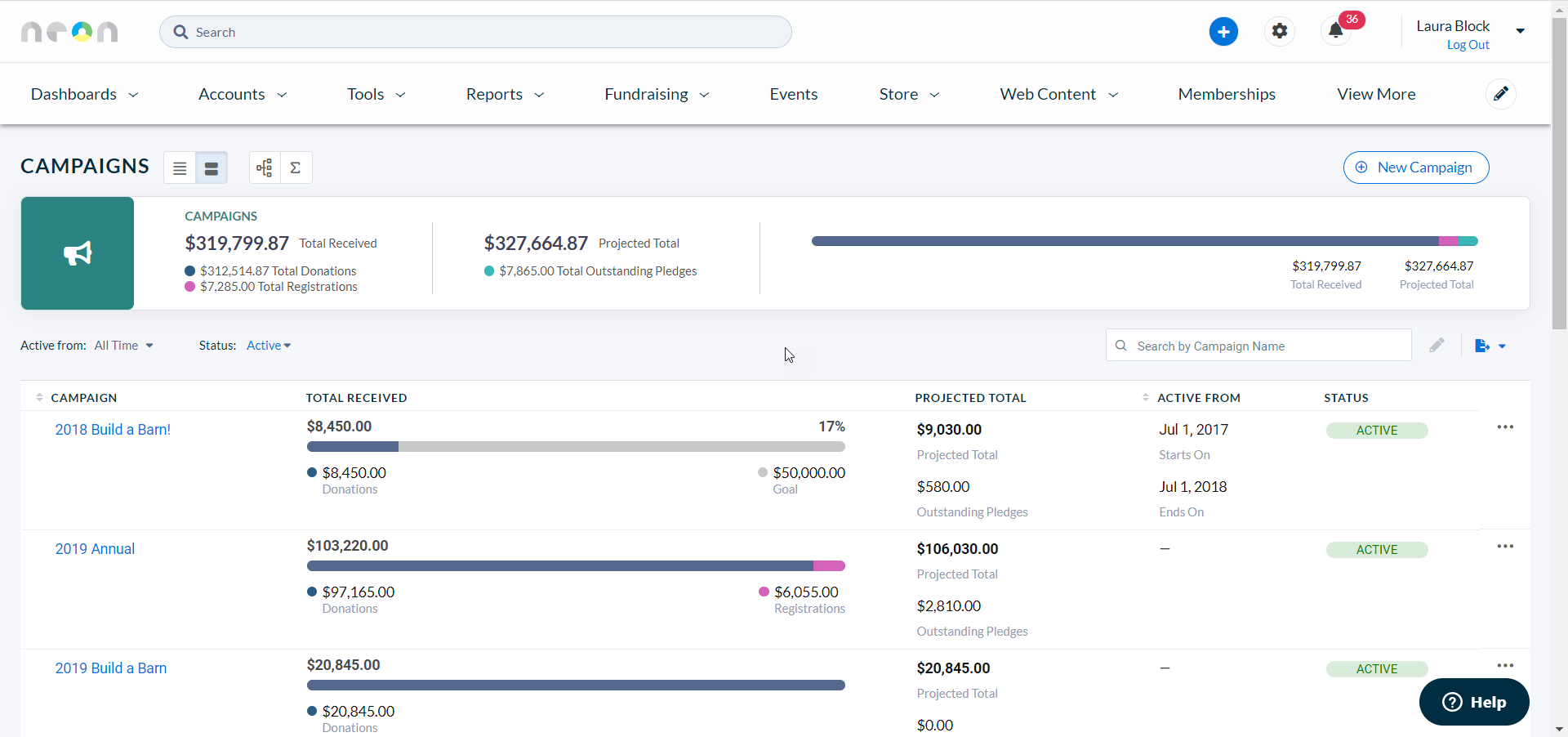Viewport: 1568px width, 737px height.
Task: Click the megaphone campaigns tile
Action: point(78,253)
